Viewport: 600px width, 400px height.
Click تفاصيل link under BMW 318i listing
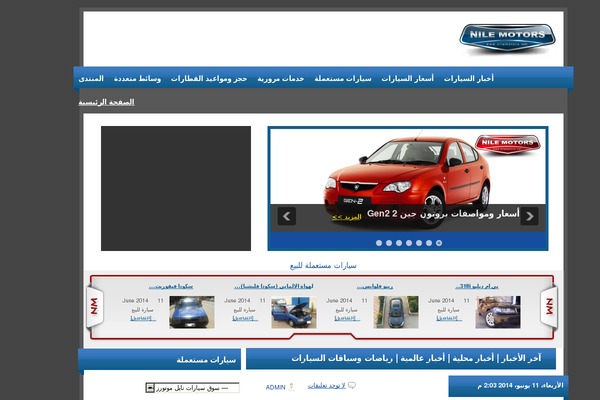coord(449,318)
